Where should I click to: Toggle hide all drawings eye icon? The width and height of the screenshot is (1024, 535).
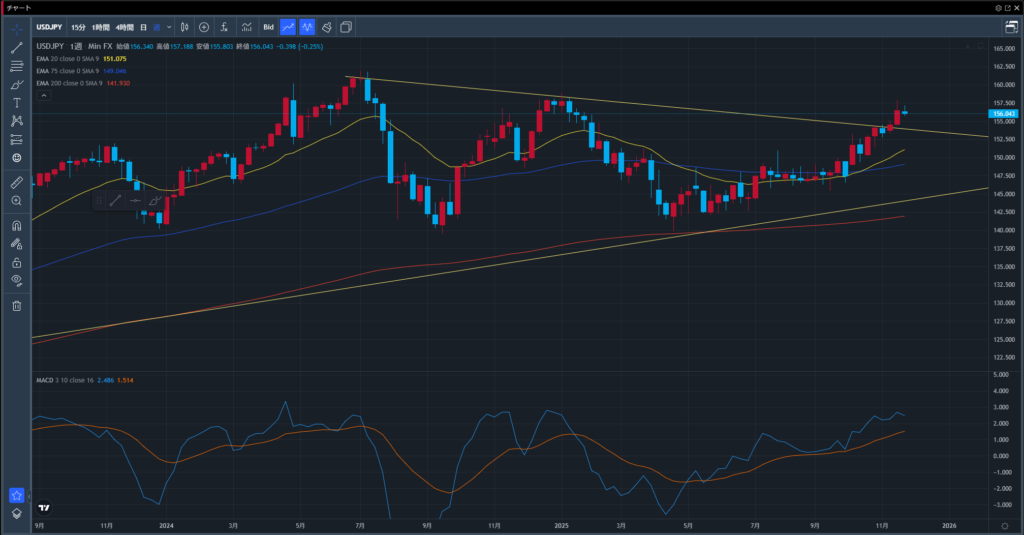[16, 280]
